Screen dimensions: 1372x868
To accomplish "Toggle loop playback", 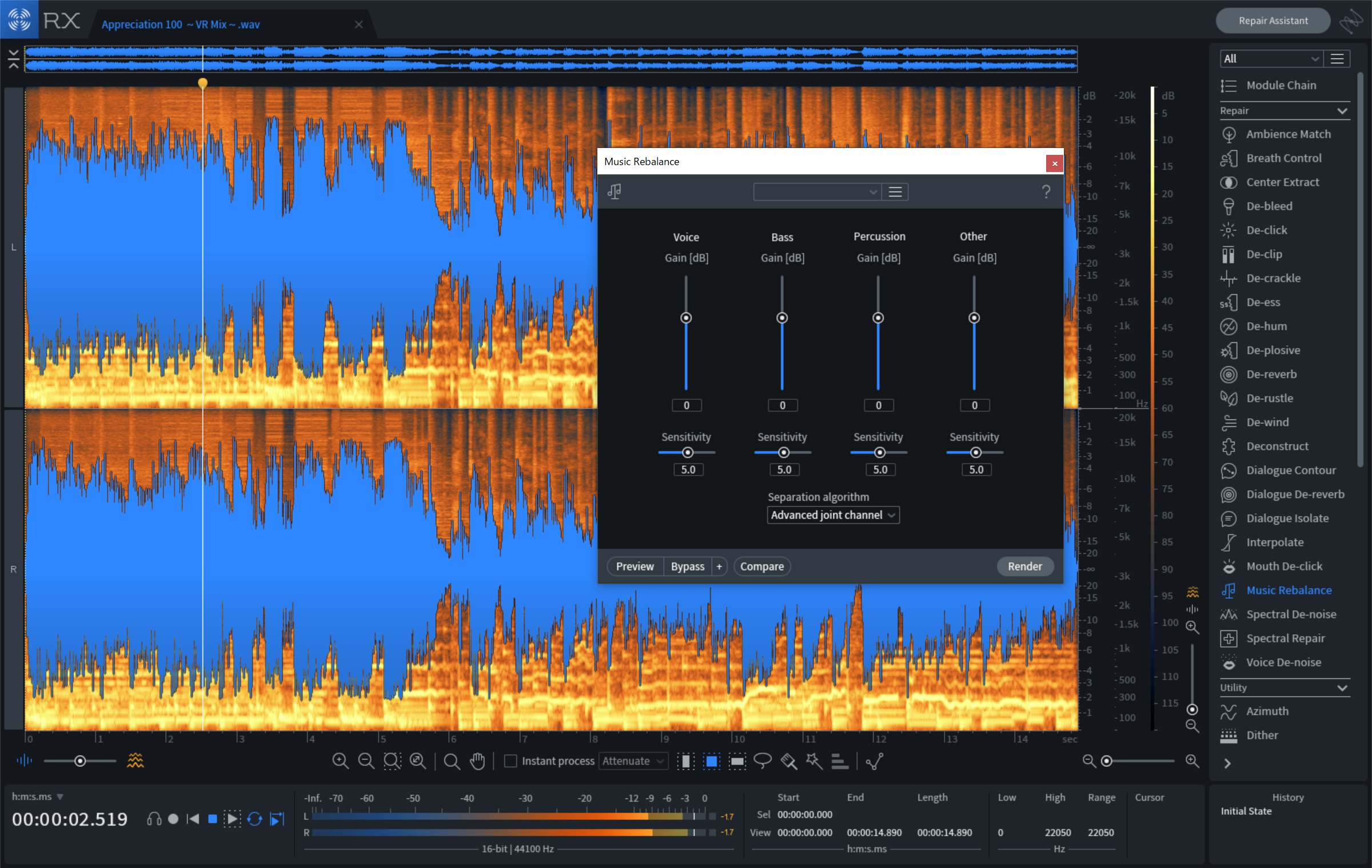I will 255,819.
